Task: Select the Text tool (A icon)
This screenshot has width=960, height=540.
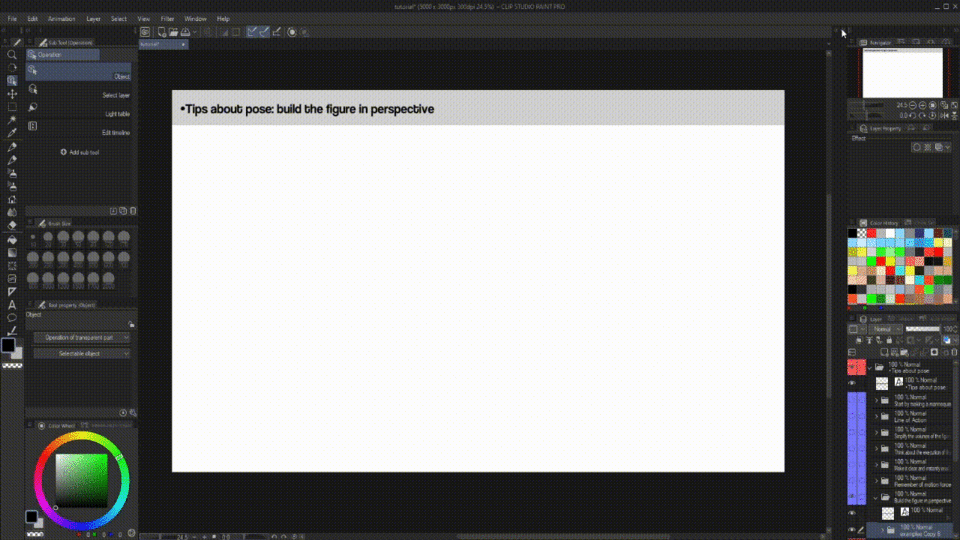Action: coord(12,305)
